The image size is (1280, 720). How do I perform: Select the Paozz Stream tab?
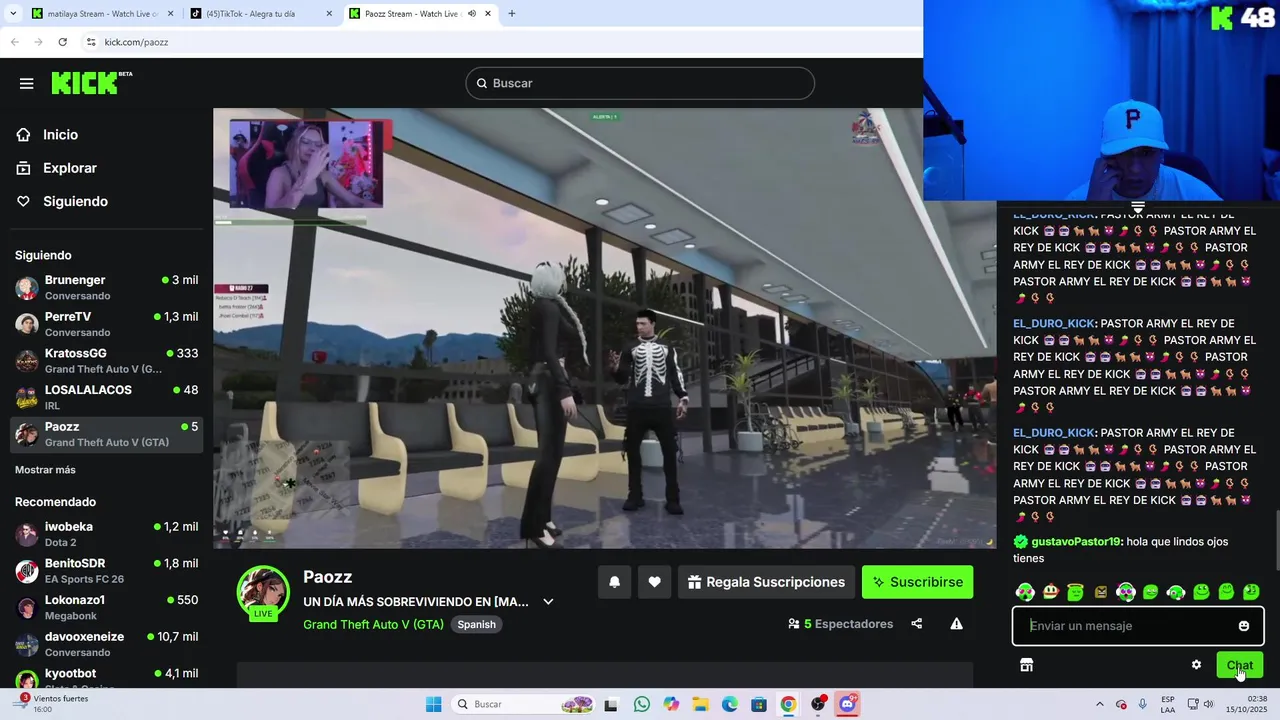pyautogui.click(x=420, y=14)
